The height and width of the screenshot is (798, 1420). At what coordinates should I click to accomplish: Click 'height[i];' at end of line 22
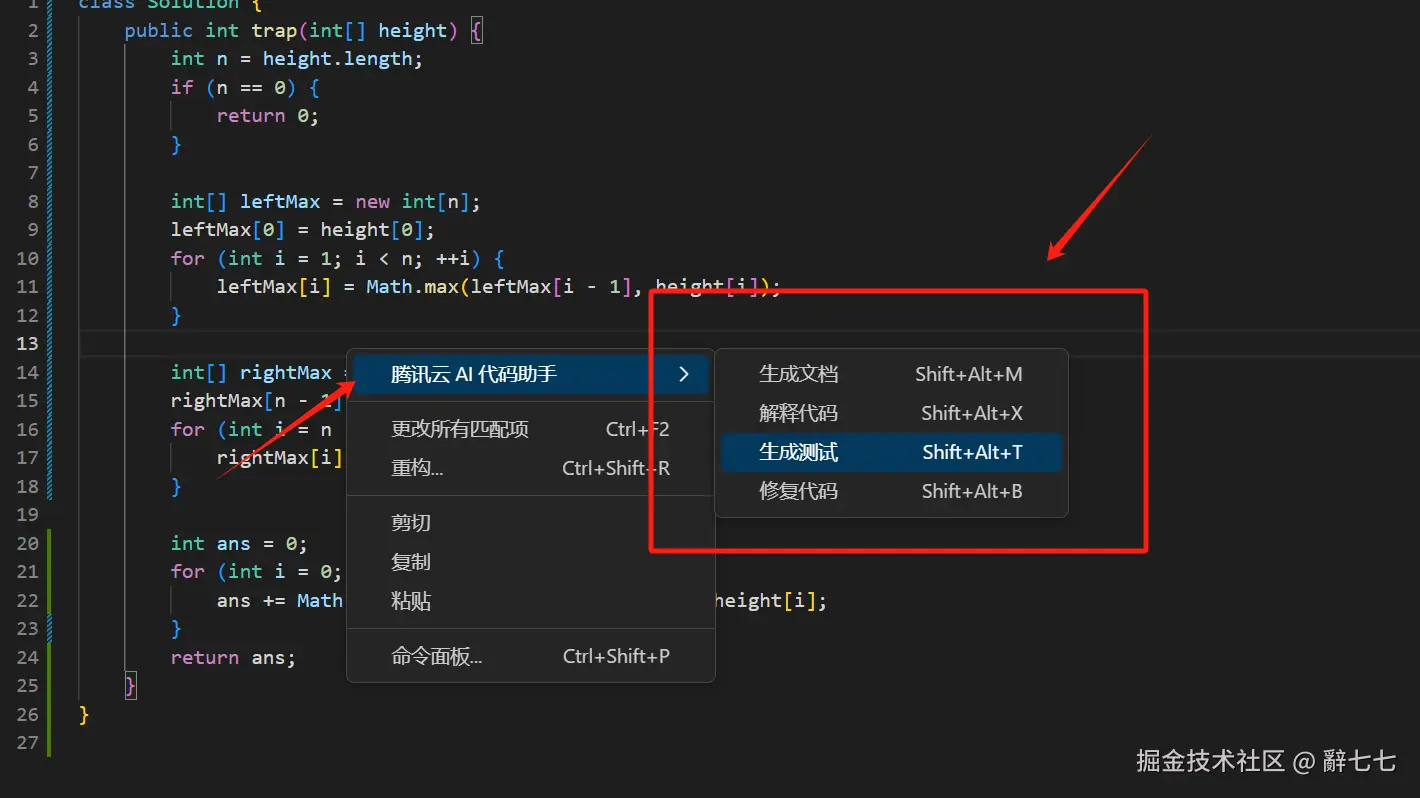click(771, 600)
